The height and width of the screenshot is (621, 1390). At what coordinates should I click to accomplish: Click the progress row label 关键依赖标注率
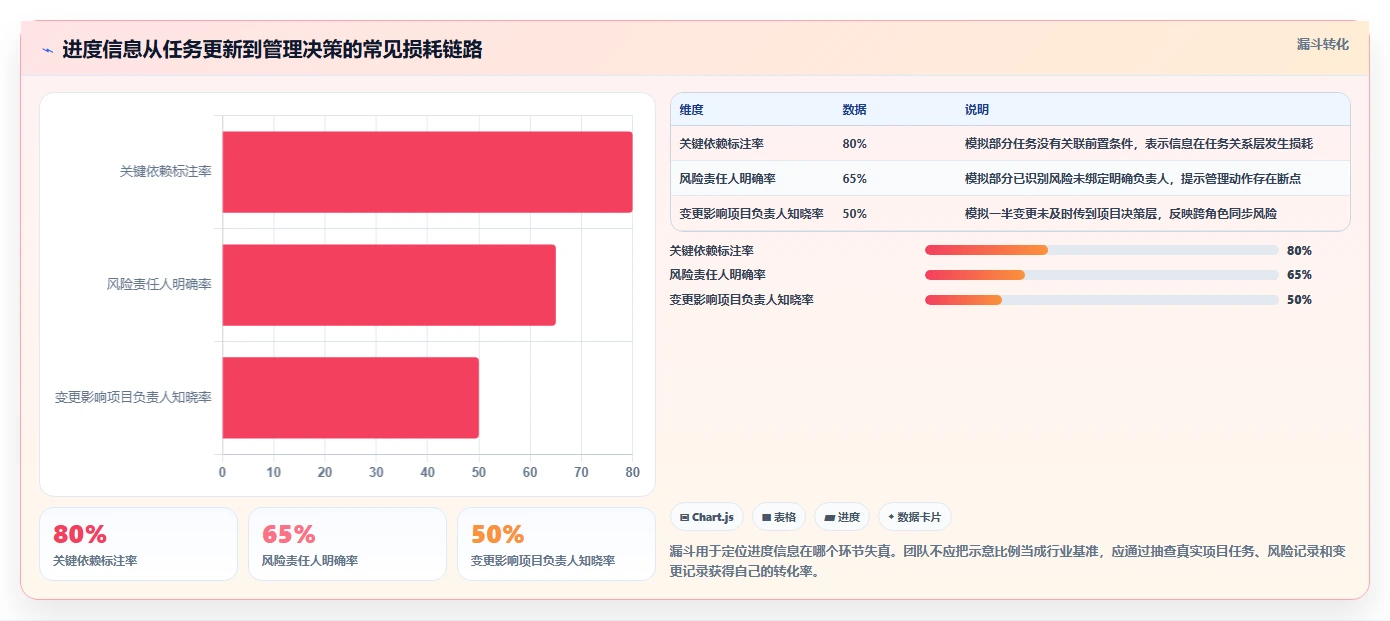[712, 251]
